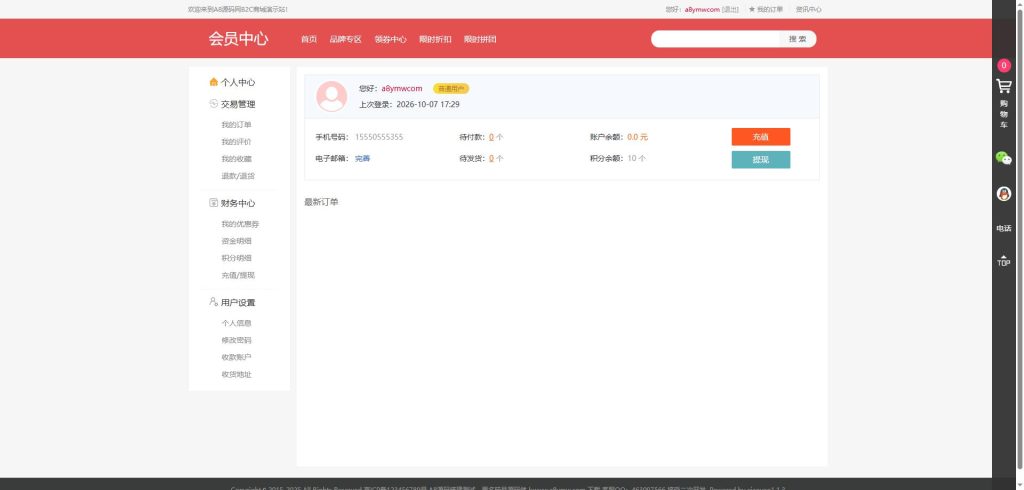This screenshot has height=490, width=1024.
Task: Select 个人中心 in the left sidebar
Action: click(x=238, y=82)
